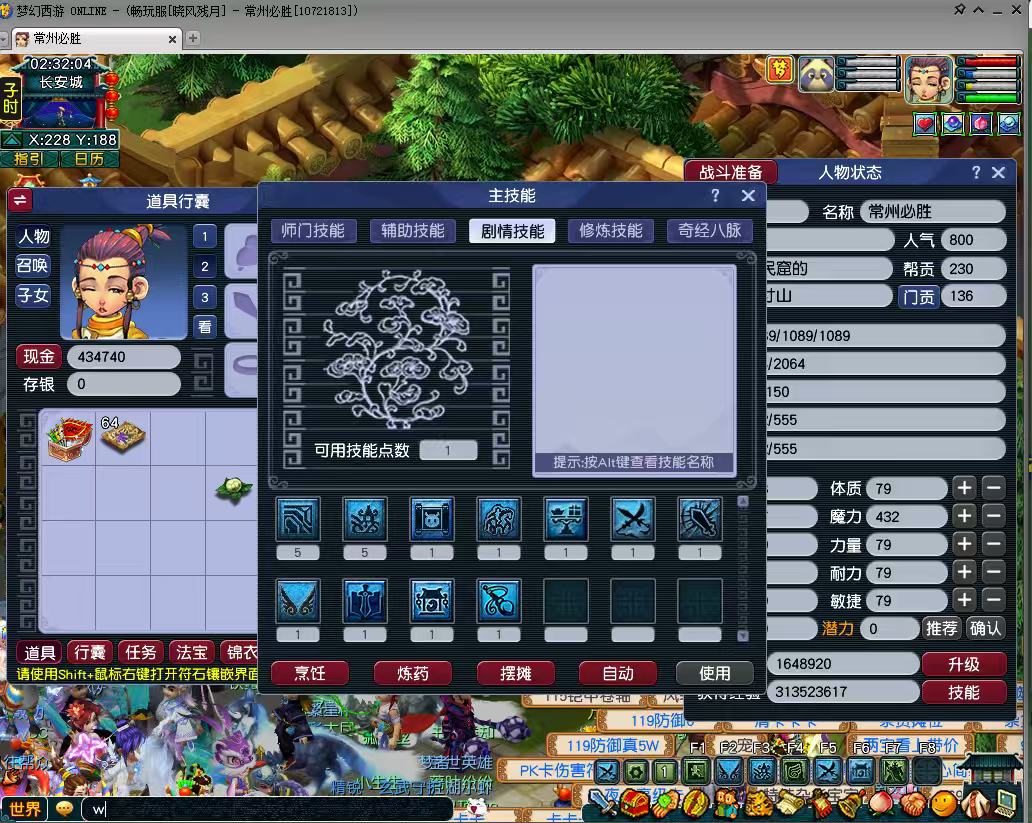
Task: Open the 日历 button under minimap
Action: (x=89, y=159)
